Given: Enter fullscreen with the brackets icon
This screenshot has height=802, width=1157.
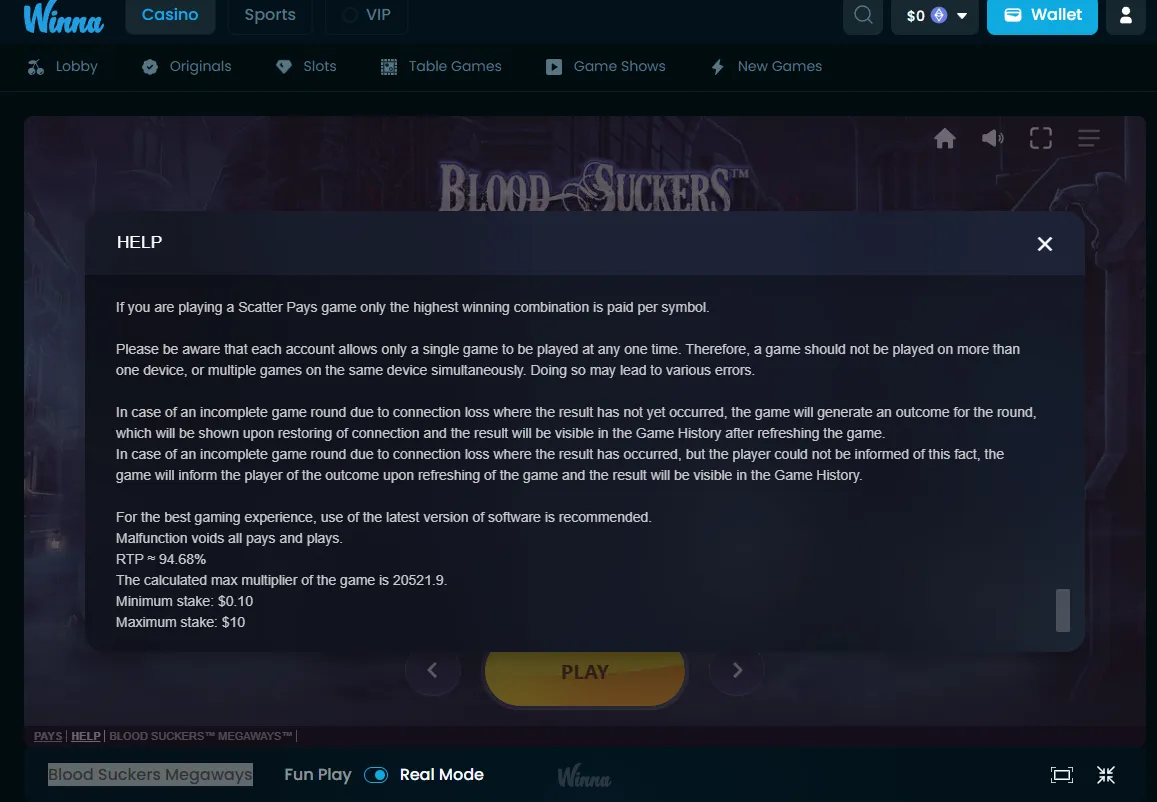Looking at the screenshot, I should pyautogui.click(x=1040, y=138).
